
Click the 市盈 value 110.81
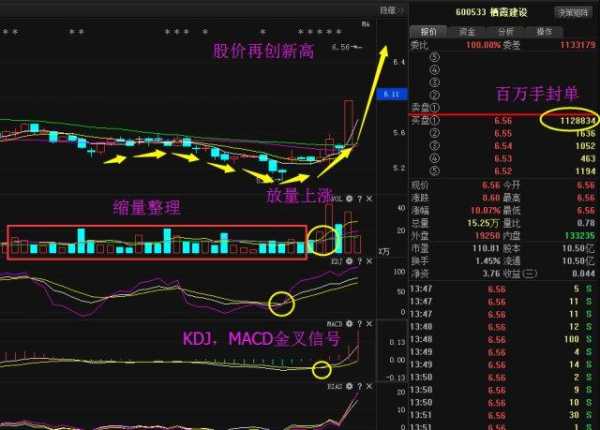point(484,249)
